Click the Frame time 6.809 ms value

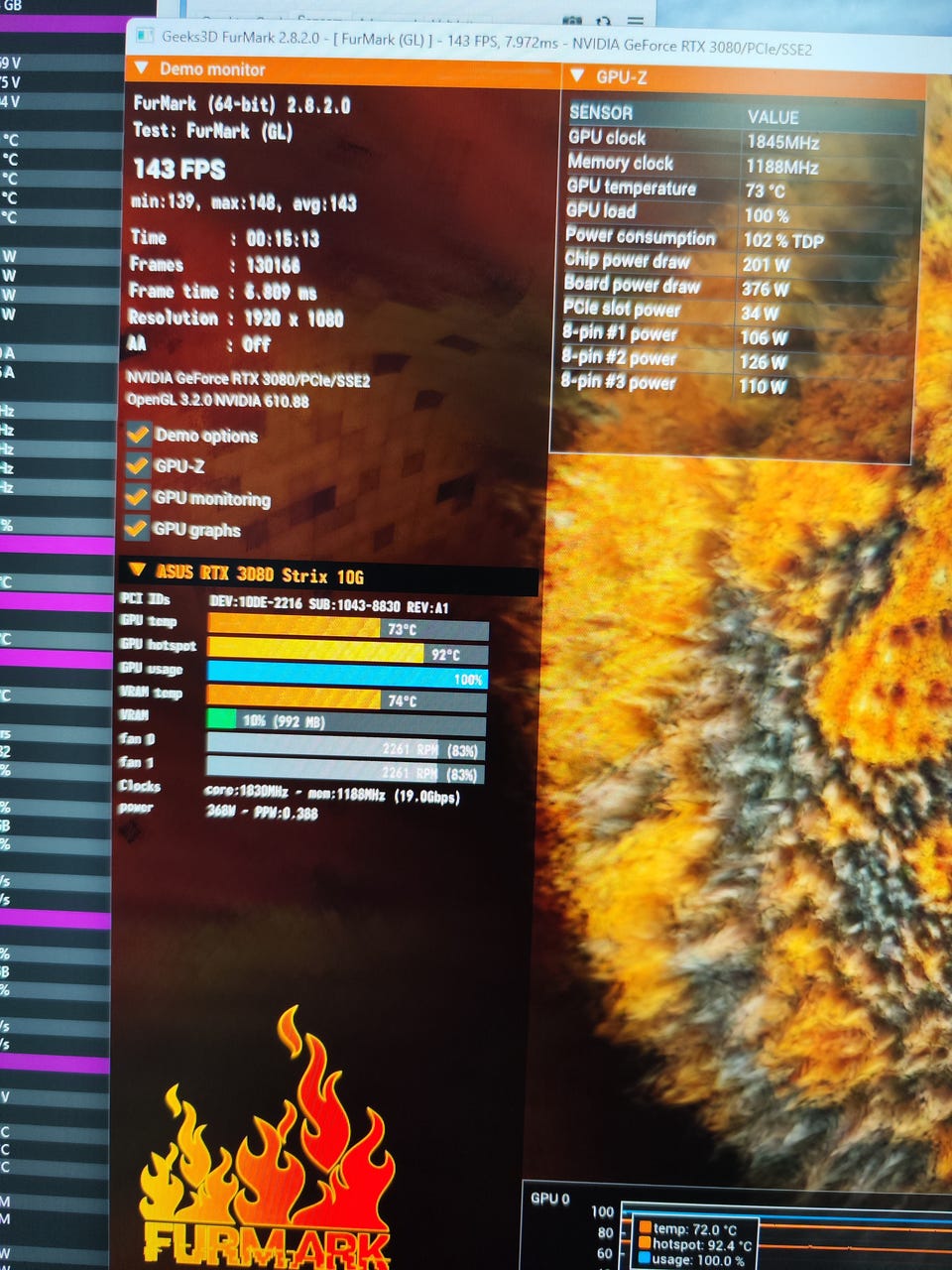click(281, 292)
